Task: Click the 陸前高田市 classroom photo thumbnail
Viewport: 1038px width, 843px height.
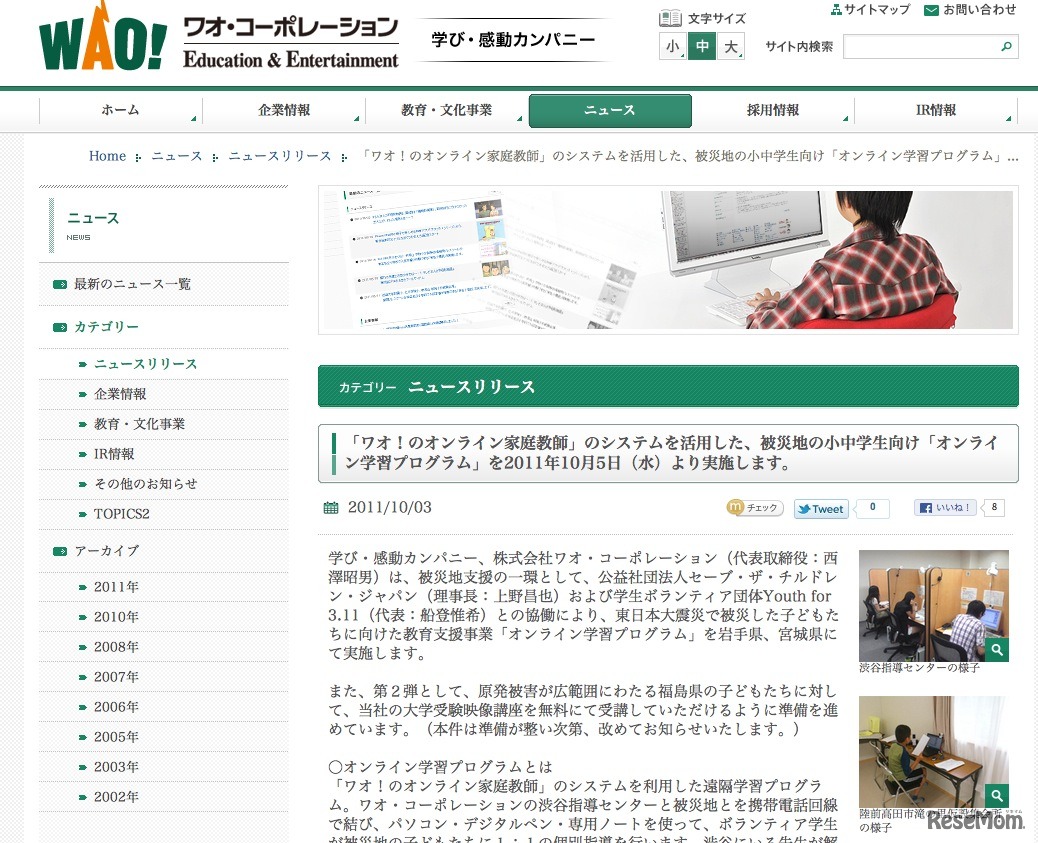Action: tap(933, 751)
